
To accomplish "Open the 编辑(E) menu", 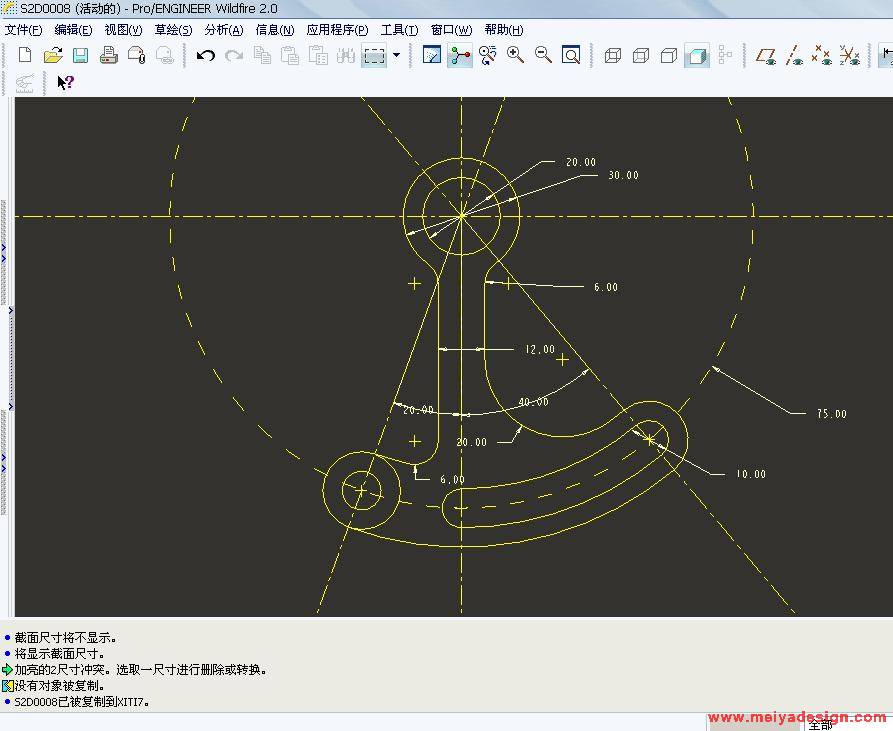I will pyautogui.click(x=73, y=30).
